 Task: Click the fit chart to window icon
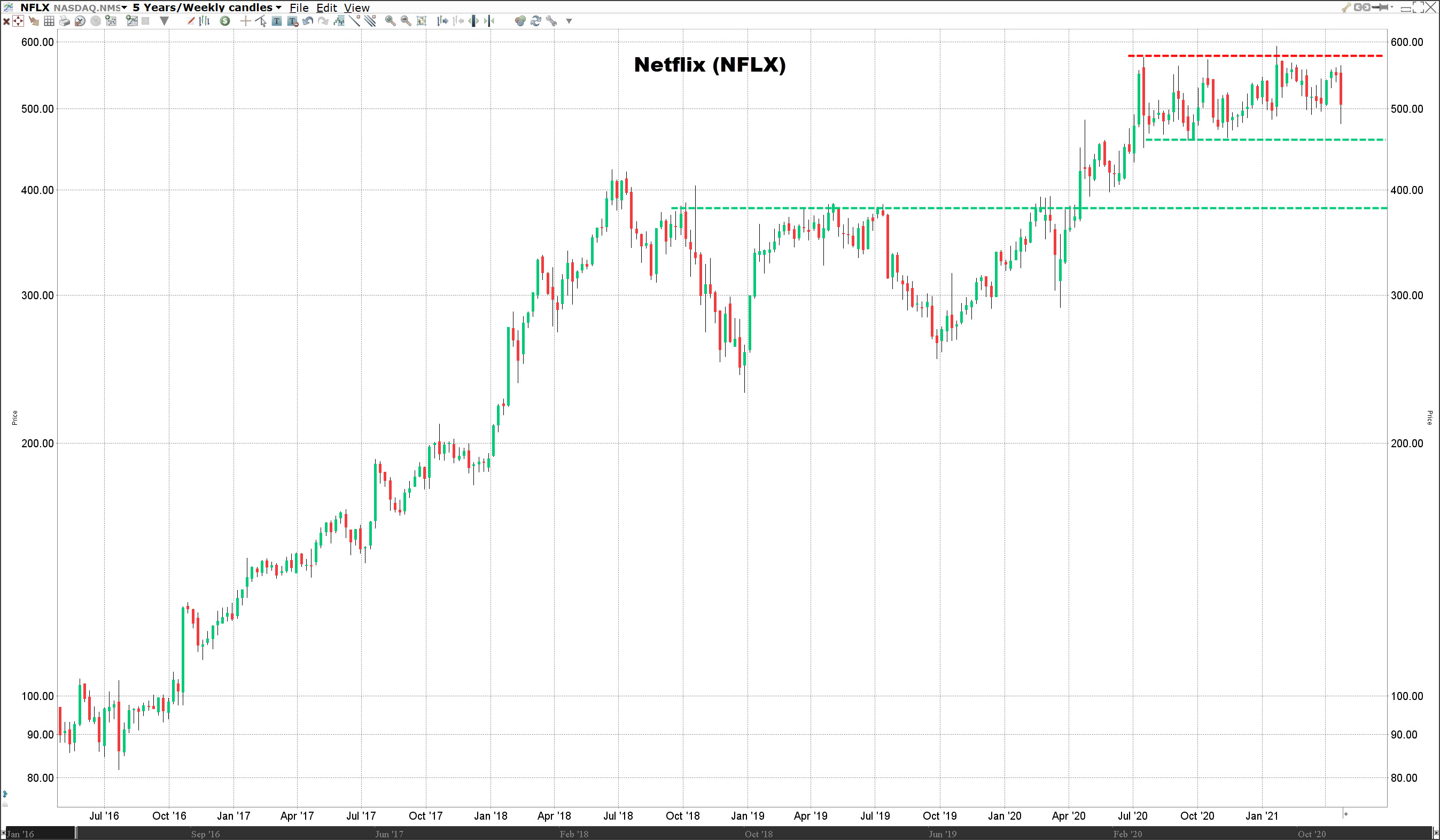422,21
